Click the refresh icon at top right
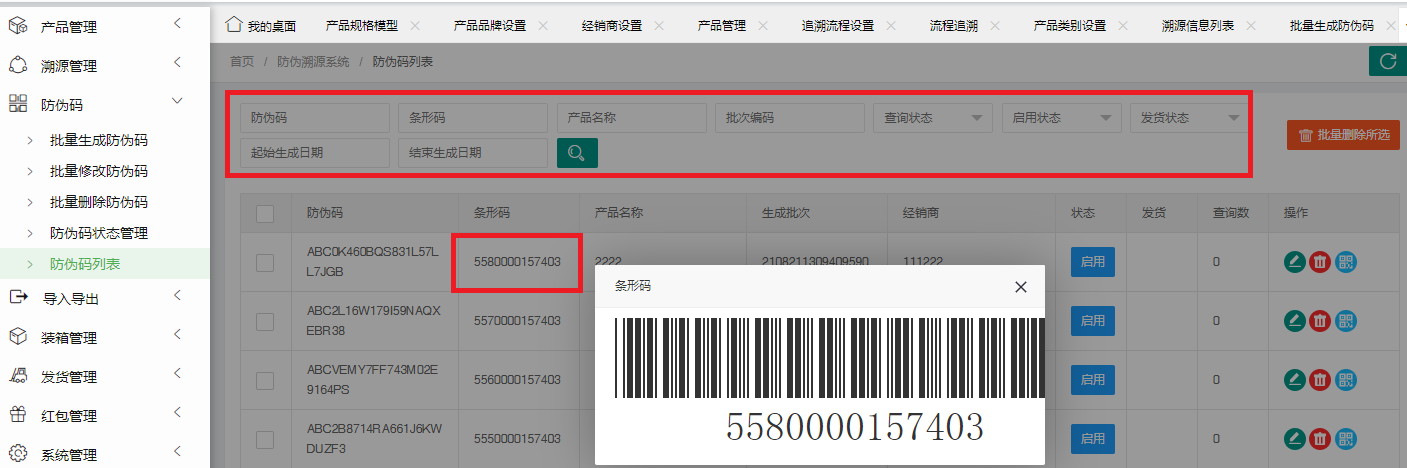The width and height of the screenshot is (1407, 468). [1387, 61]
